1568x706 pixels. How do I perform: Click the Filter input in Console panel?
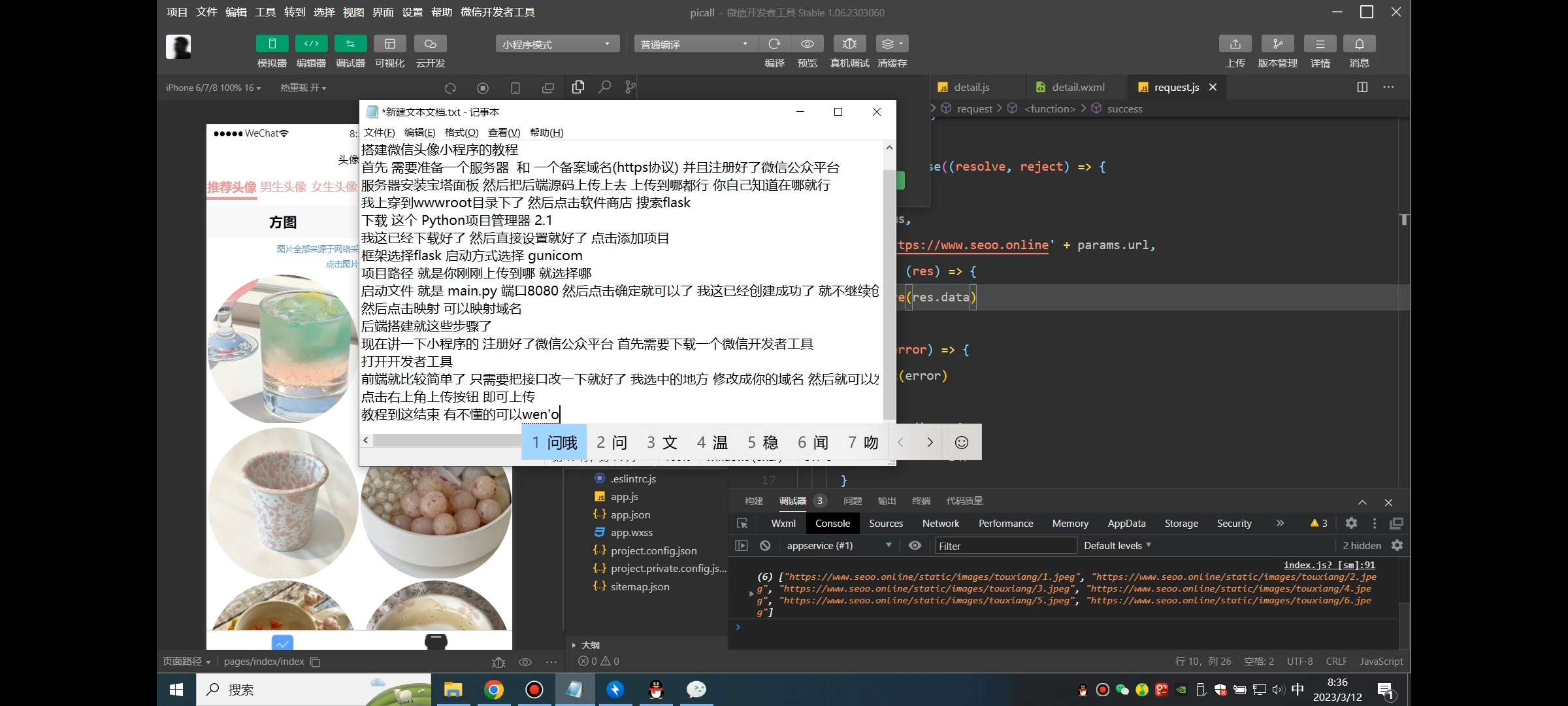tap(1006, 545)
